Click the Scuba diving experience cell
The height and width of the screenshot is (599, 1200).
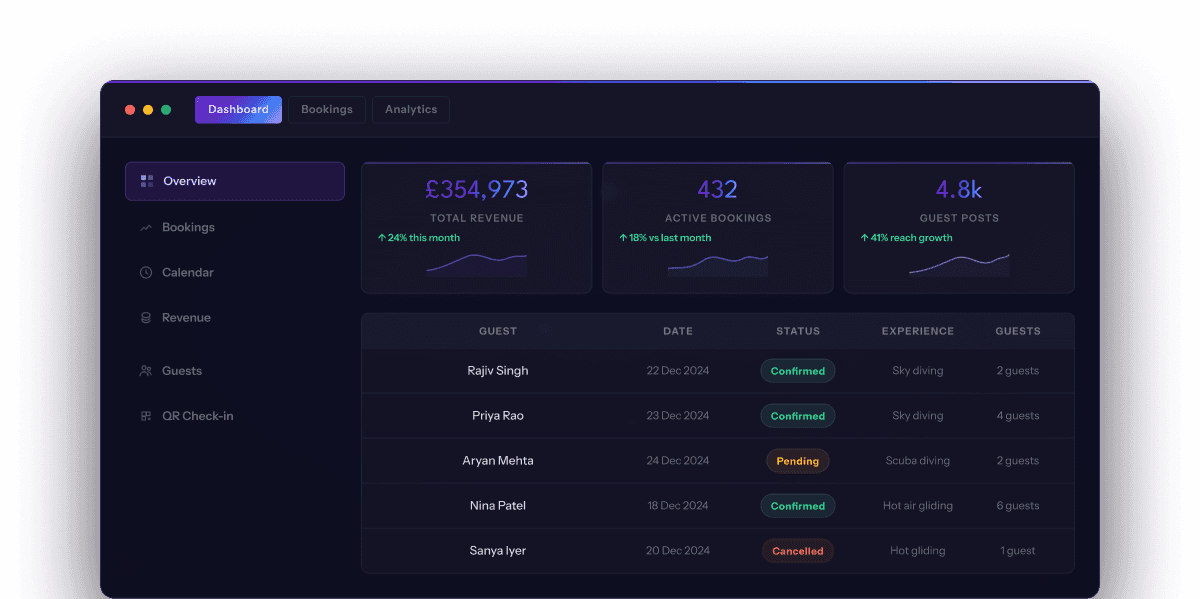[918, 461]
